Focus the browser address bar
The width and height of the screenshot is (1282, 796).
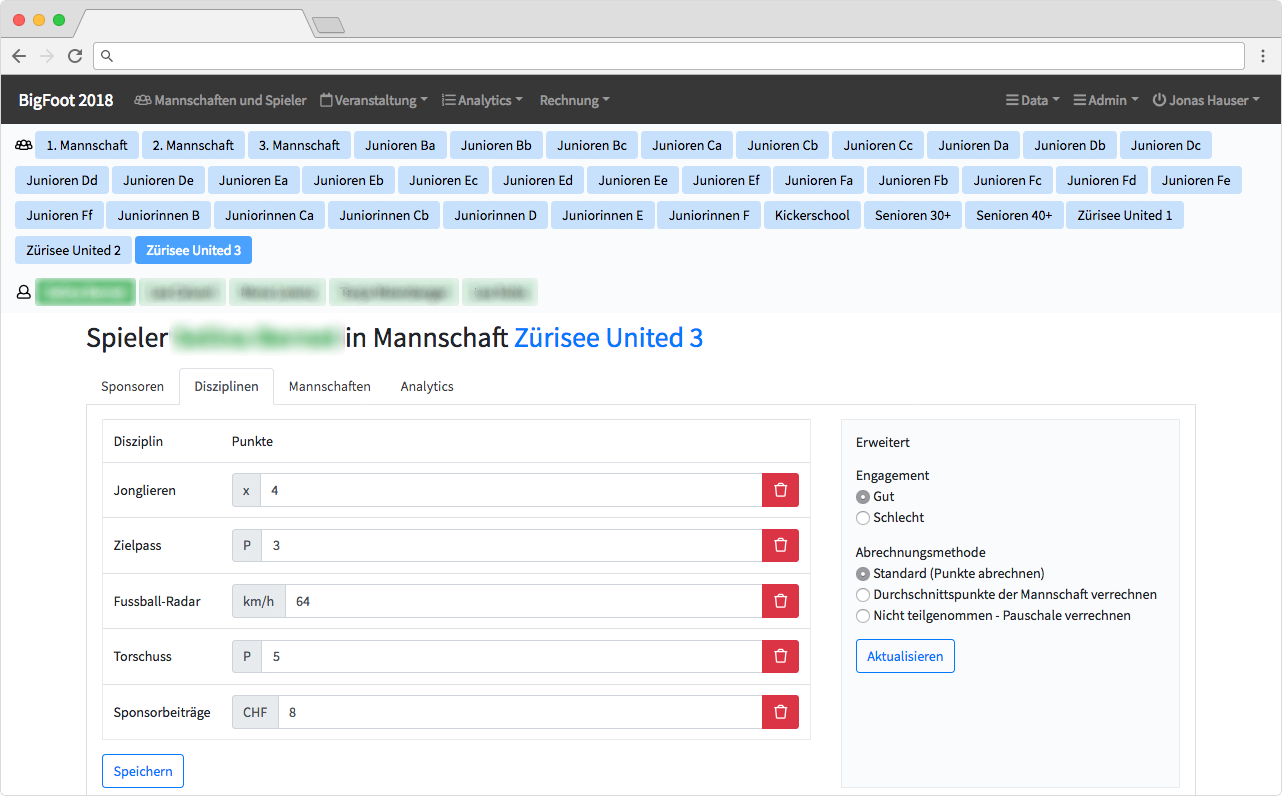coord(669,56)
